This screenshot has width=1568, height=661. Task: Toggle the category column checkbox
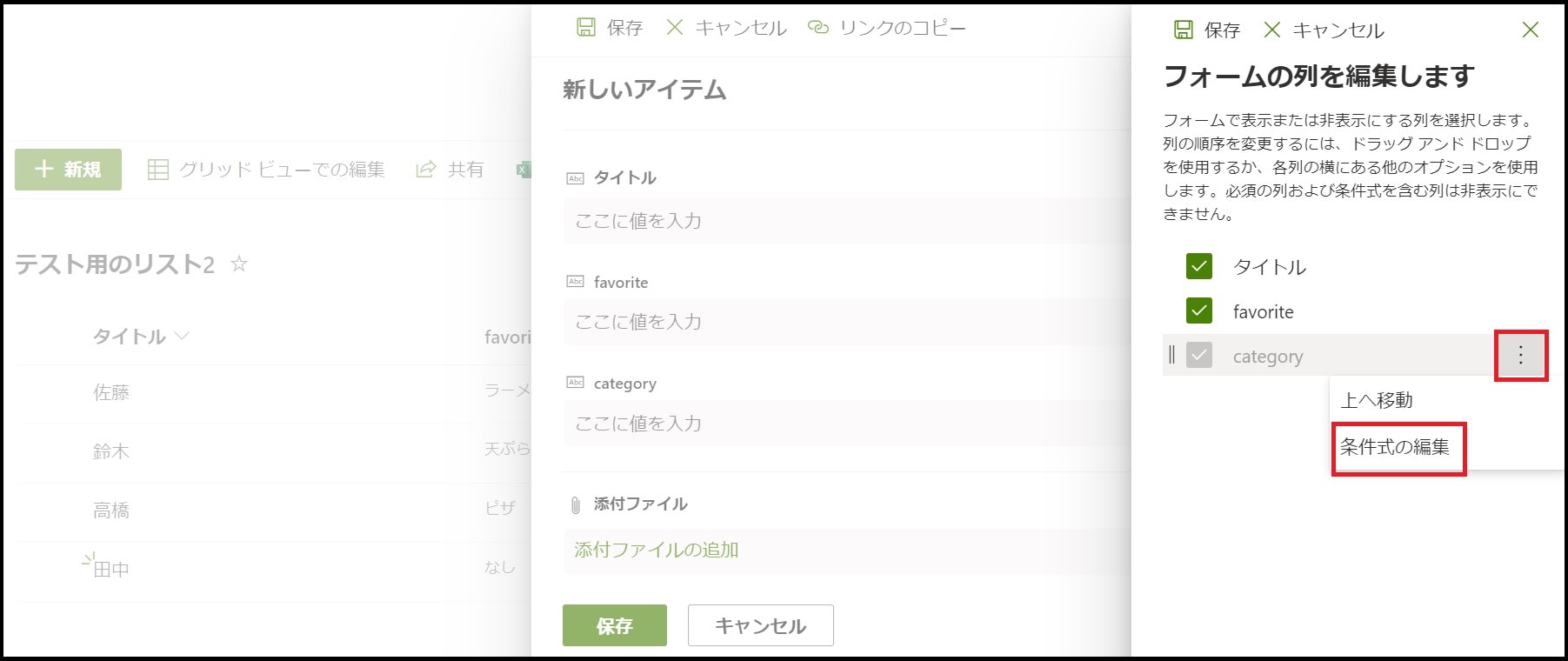click(x=1199, y=355)
